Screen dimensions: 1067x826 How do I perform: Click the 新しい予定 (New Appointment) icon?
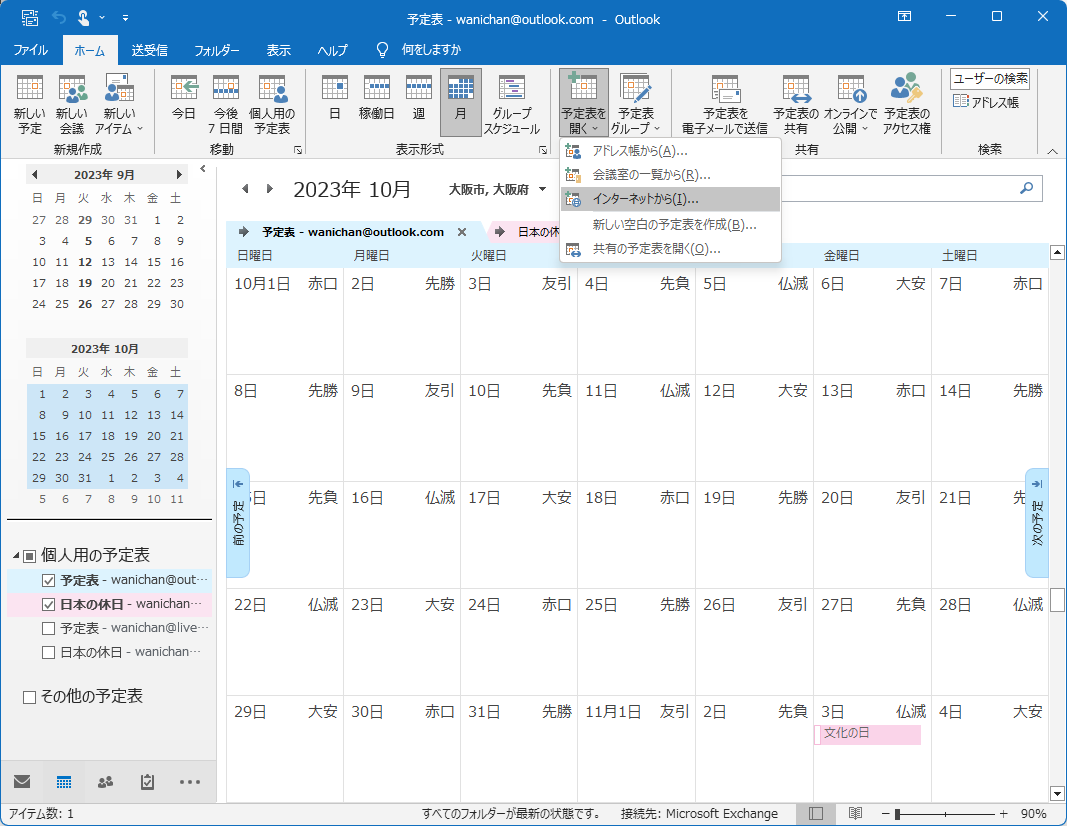tap(29, 104)
